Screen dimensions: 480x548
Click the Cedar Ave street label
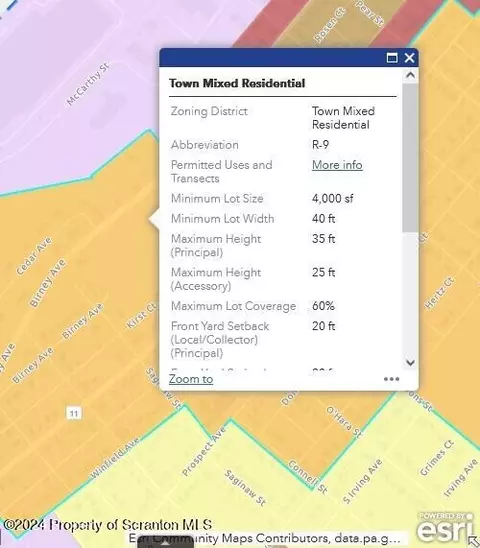pos(34,255)
